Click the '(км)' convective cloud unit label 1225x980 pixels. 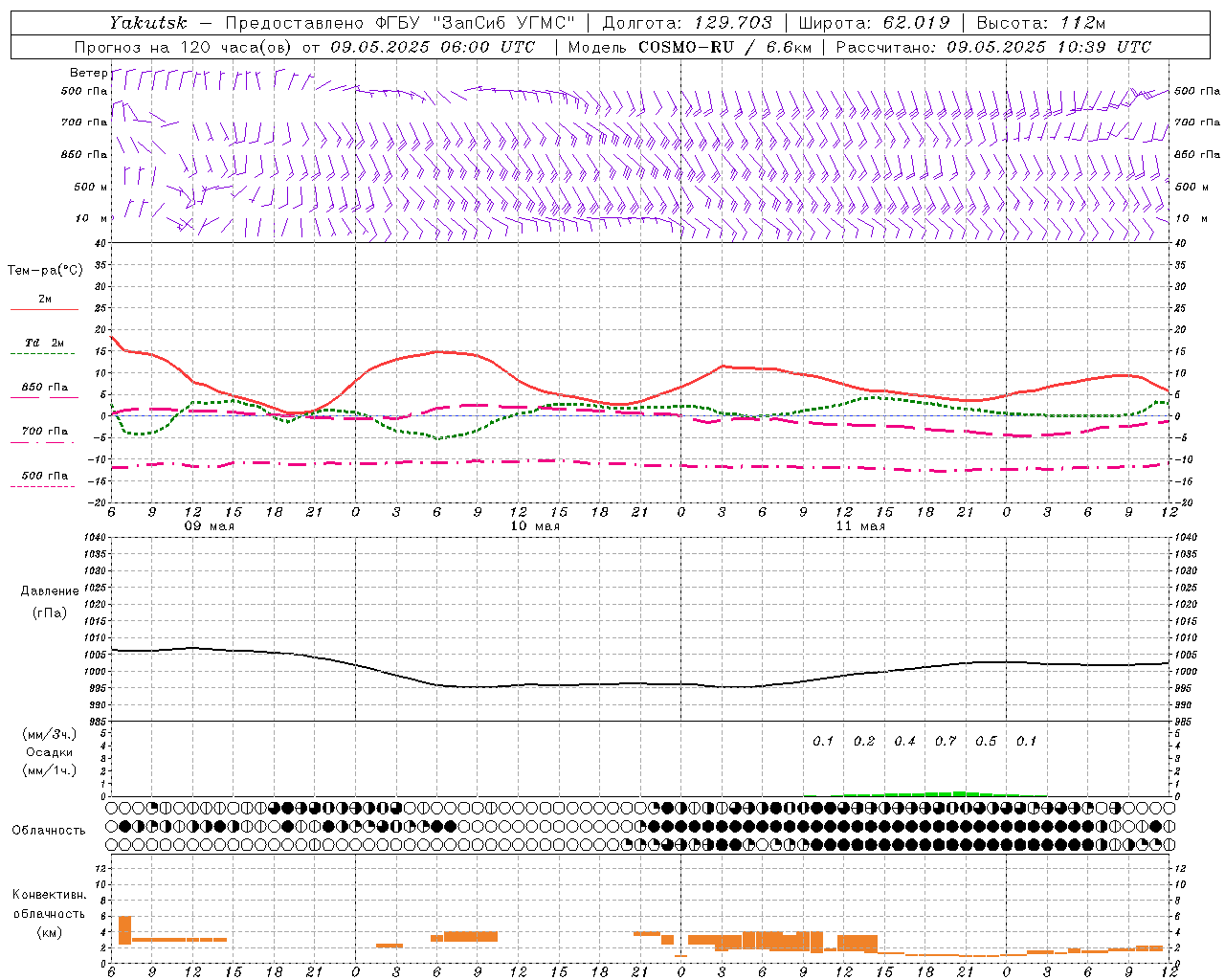coord(49,932)
